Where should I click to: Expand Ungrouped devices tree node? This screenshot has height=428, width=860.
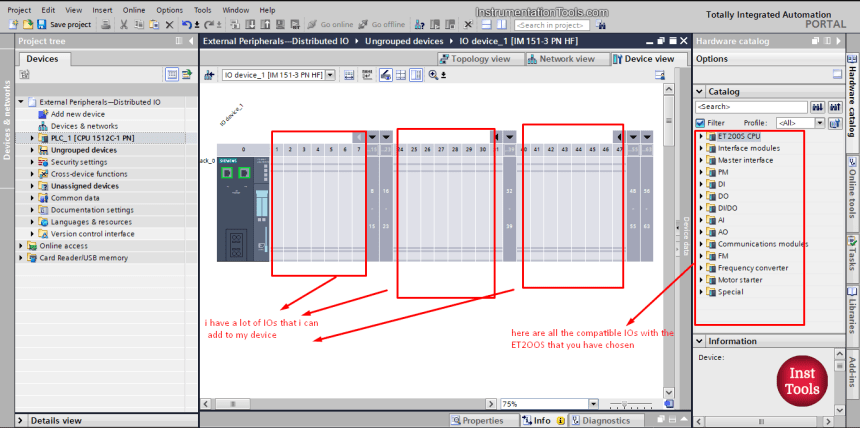(x=32, y=150)
